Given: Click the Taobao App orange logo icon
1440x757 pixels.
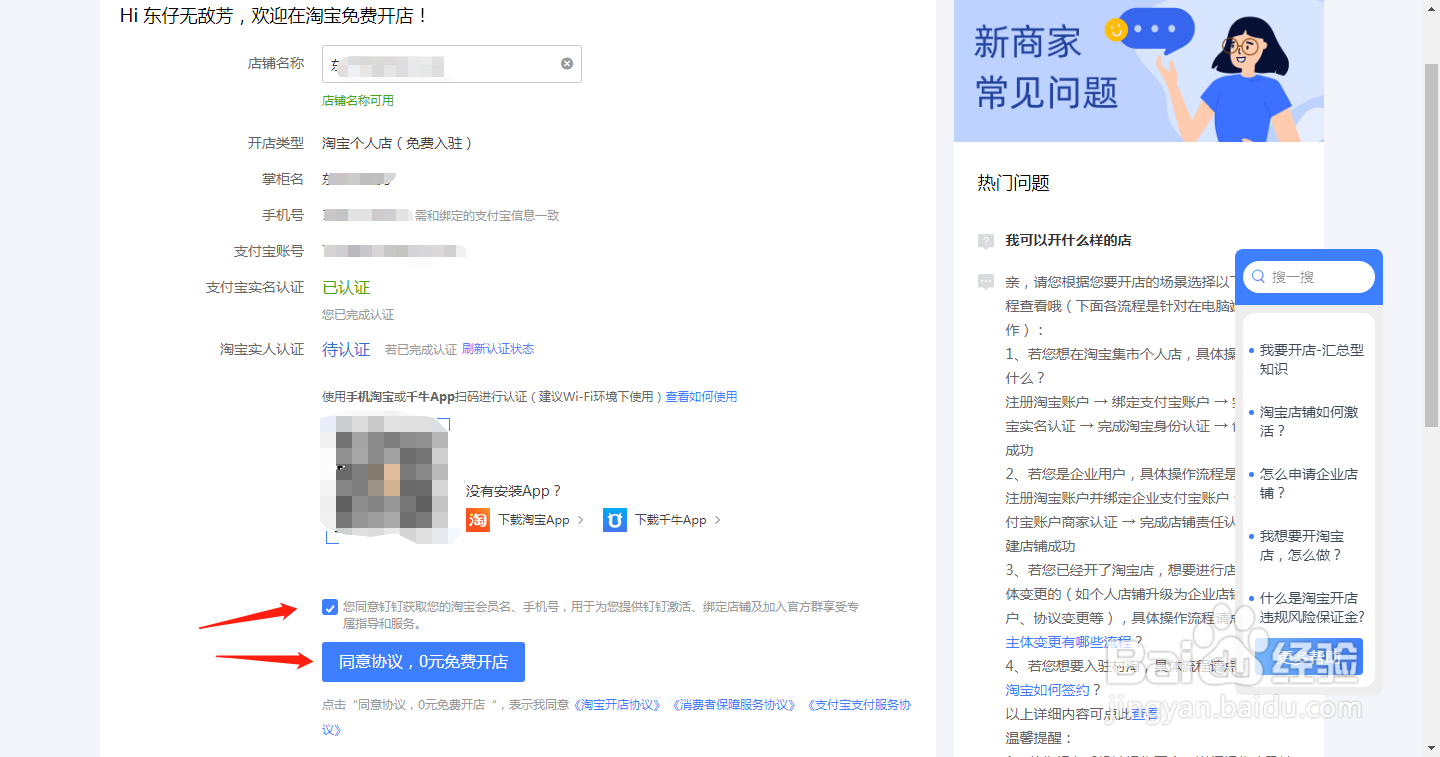Looking at the screenshot, I should [x=478, y=520].
